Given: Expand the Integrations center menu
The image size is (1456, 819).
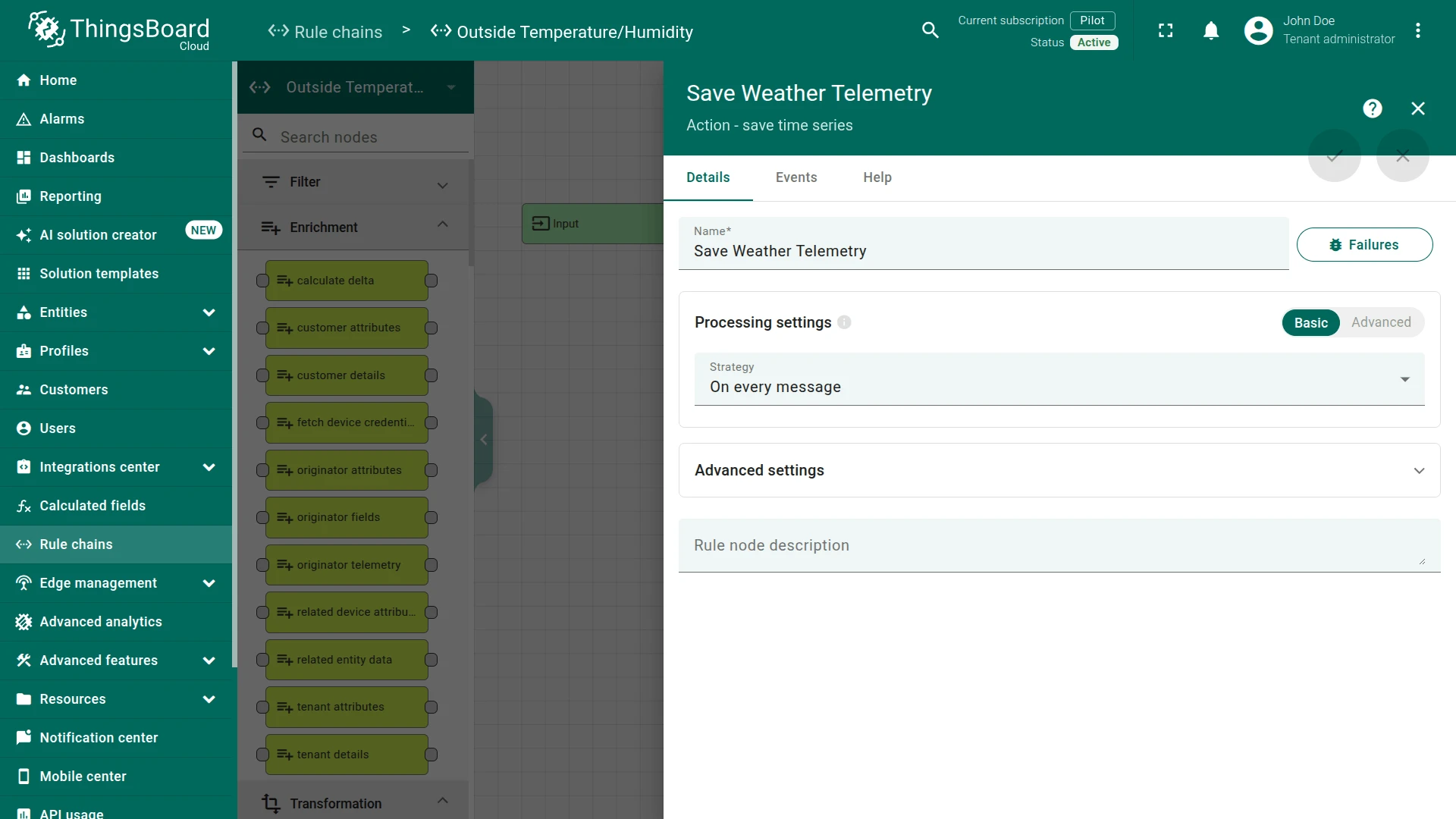Looking at the screenshot, I should pyautogui.click(x=116, y=467).
